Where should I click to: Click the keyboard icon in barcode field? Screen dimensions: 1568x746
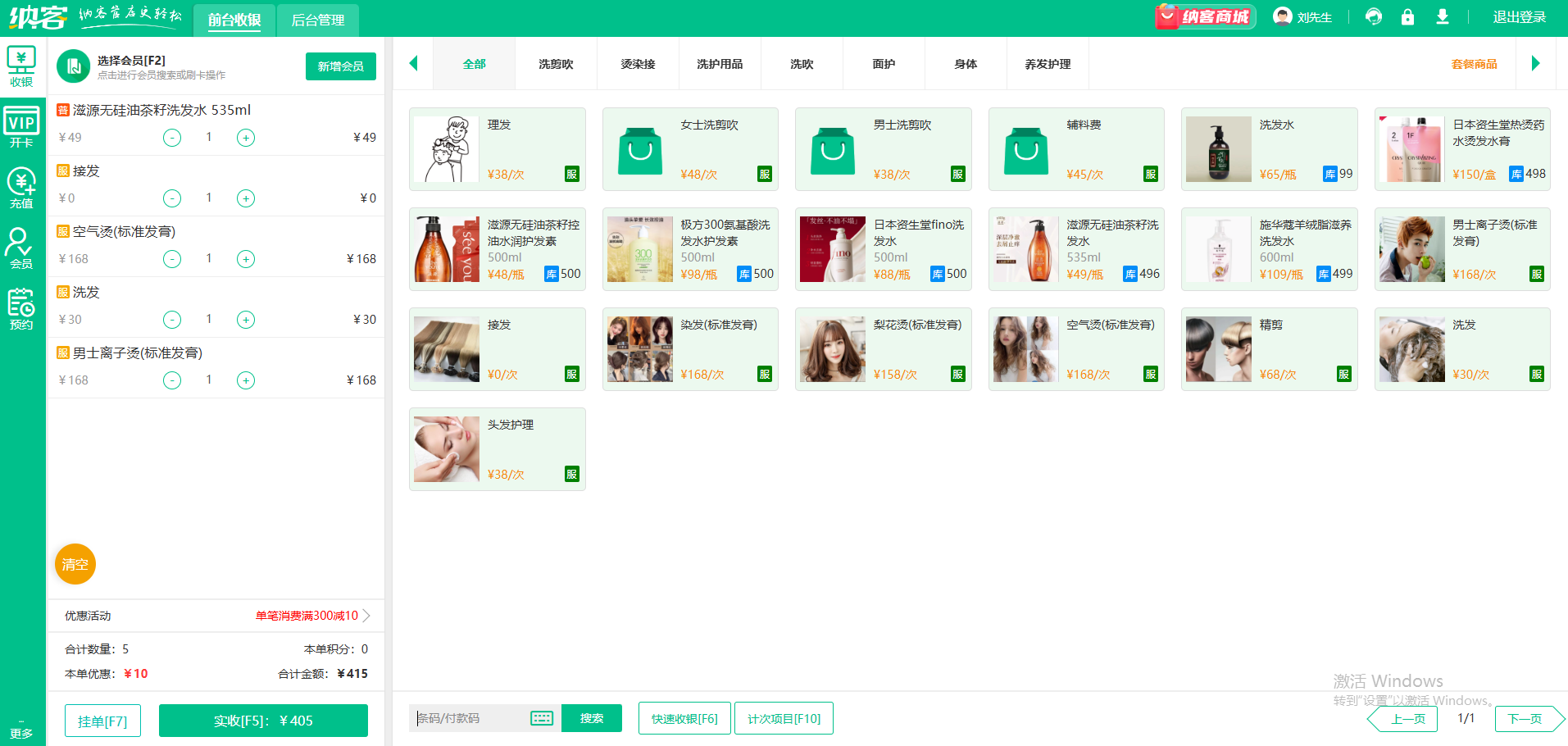point(542,719)
